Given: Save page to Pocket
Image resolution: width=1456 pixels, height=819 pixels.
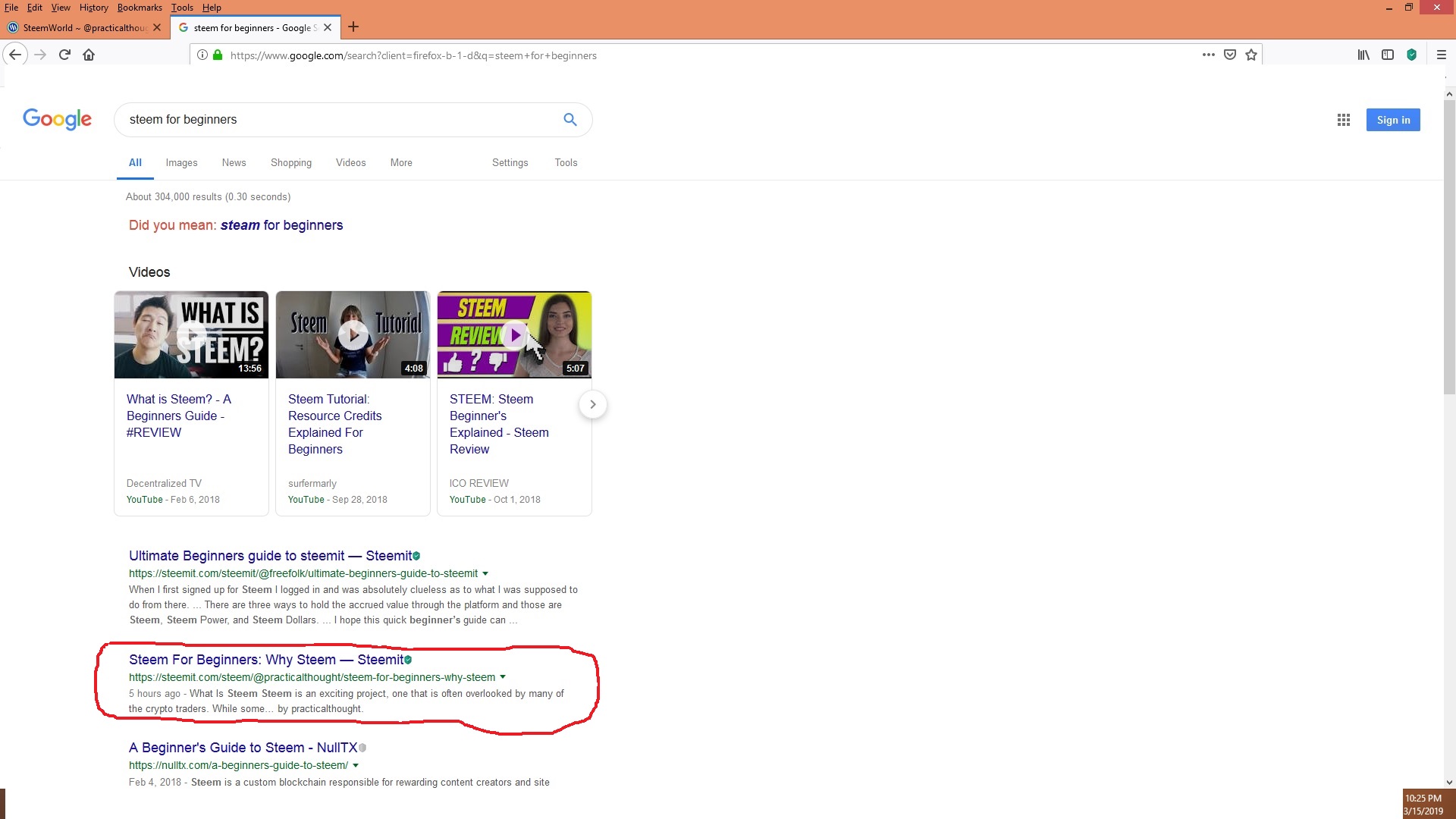Looking at the screenshot, I should tap(1230, 55).
